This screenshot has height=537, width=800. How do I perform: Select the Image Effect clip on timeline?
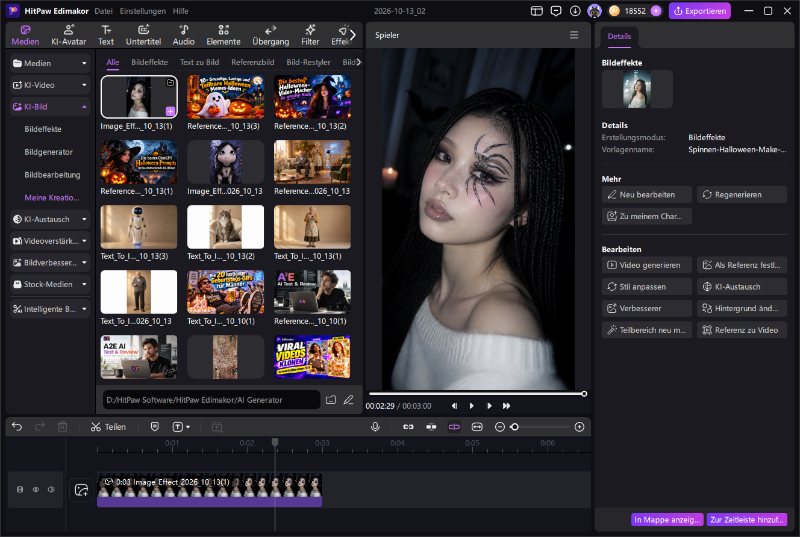(210, 491)
